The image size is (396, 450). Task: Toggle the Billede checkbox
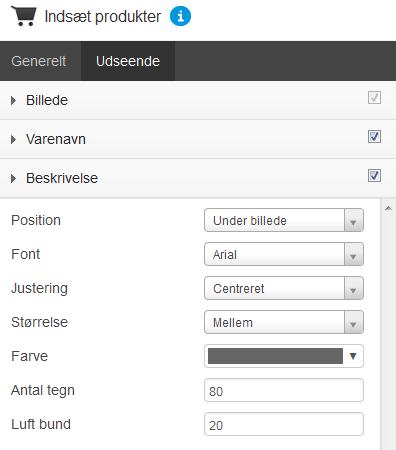[x=374, y=98]
